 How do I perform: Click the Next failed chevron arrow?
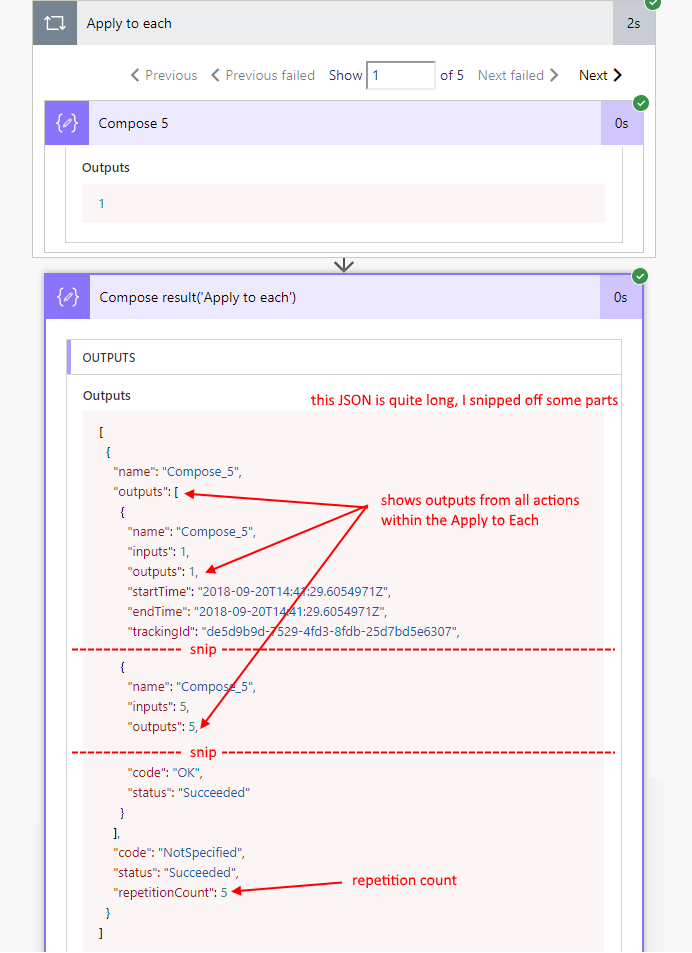tap(555, 75)
